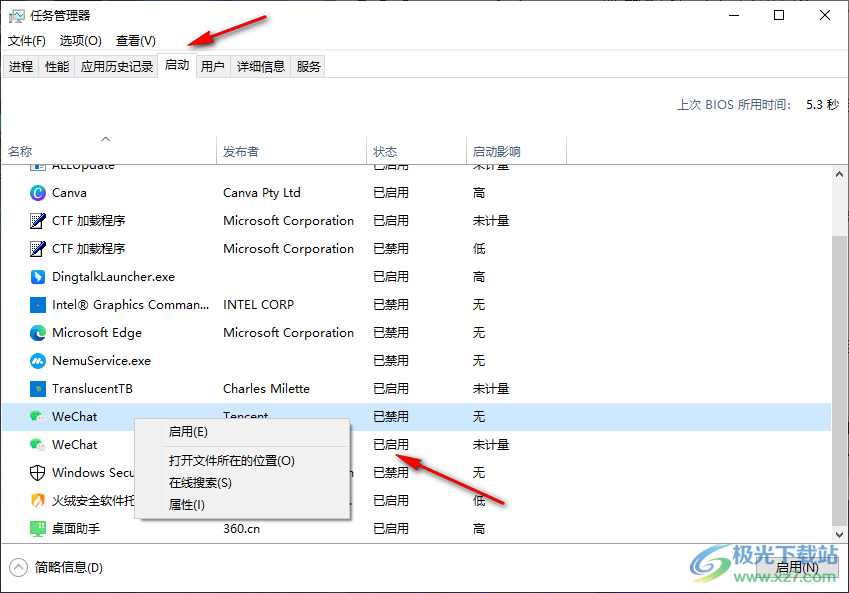
Task: Switch to the 服务 tab
Action: [x=308, y=67]
